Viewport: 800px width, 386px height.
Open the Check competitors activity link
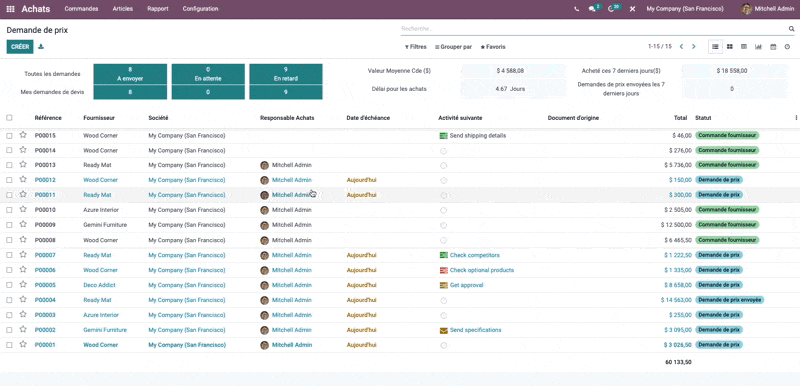tap(474, 255)
